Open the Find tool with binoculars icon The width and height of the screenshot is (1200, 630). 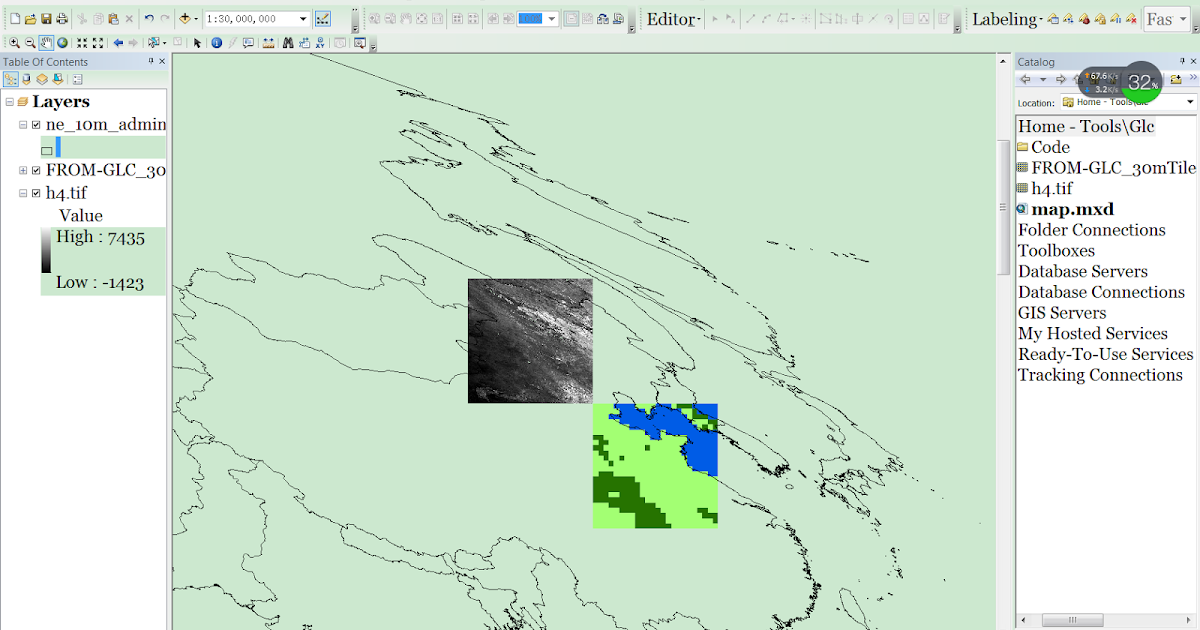point(287,42)
